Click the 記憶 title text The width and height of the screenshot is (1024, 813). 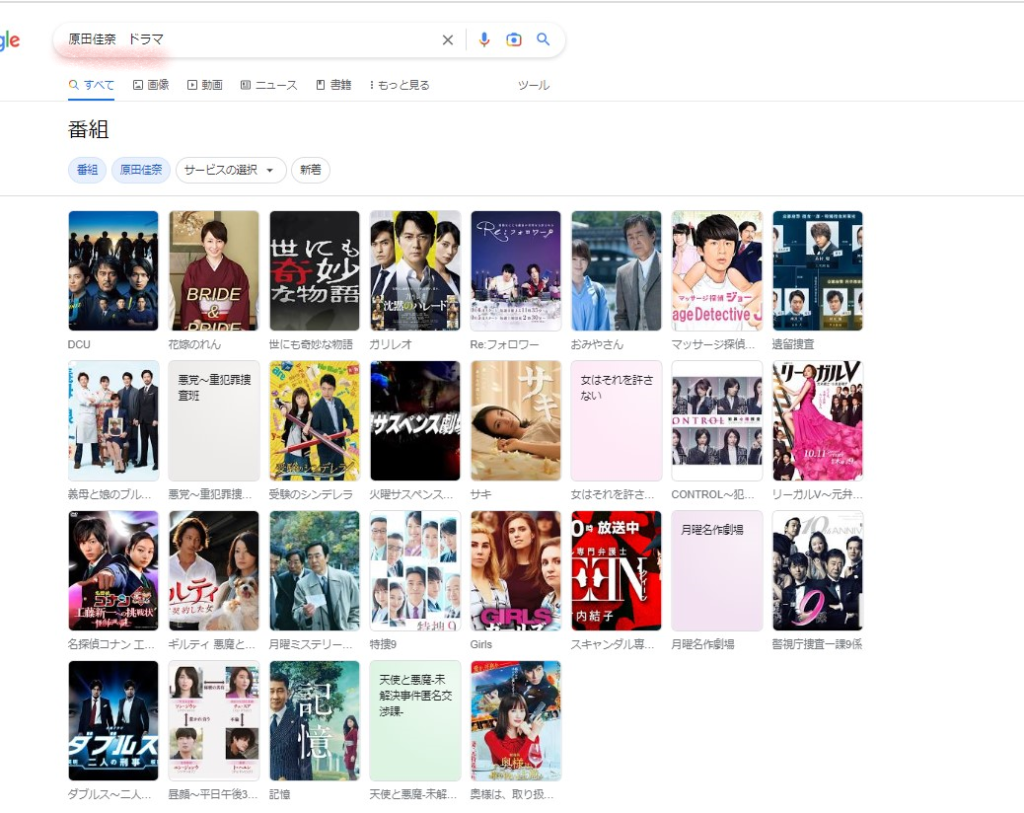click(280, 795)
